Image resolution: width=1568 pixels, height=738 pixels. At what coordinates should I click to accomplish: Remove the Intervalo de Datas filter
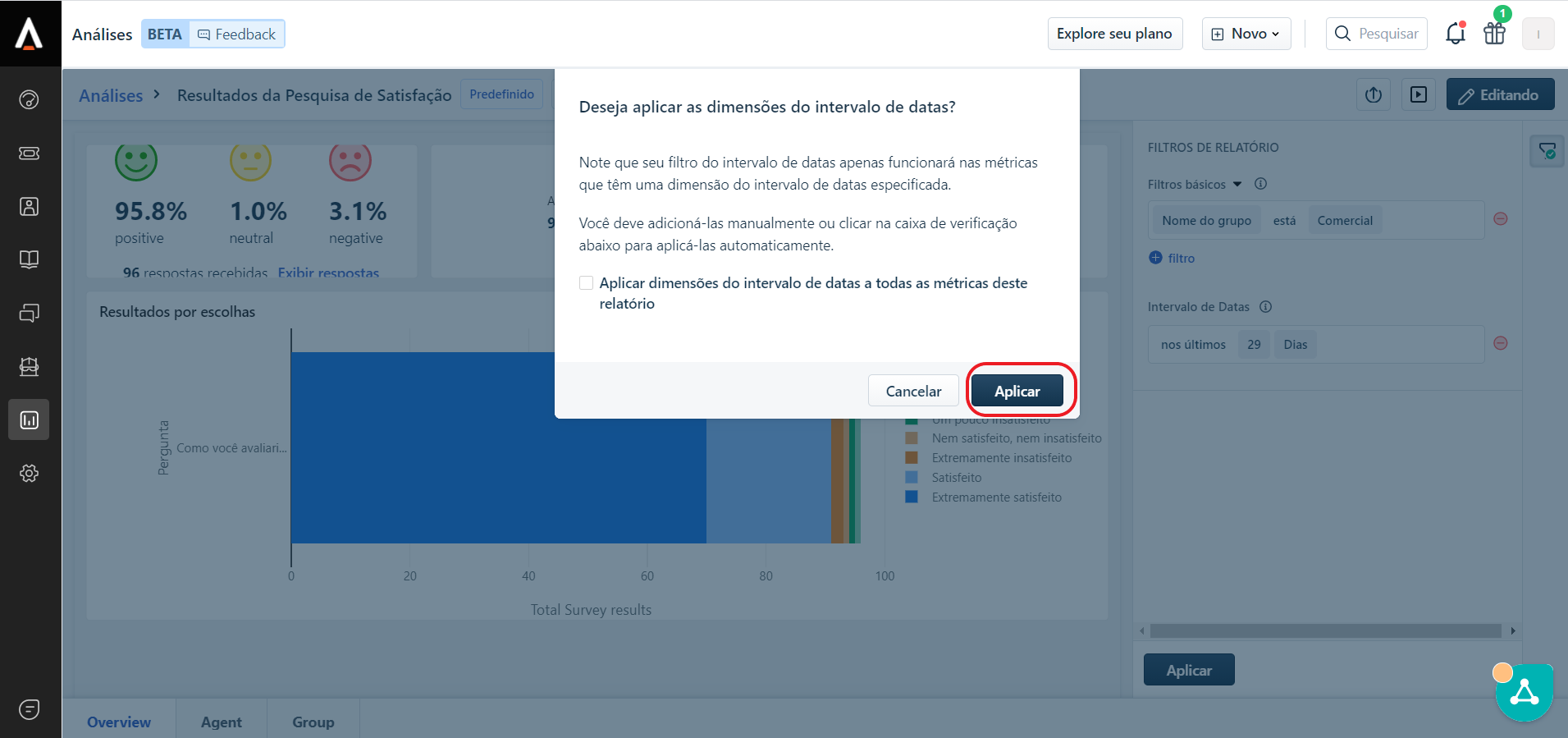1500,343
